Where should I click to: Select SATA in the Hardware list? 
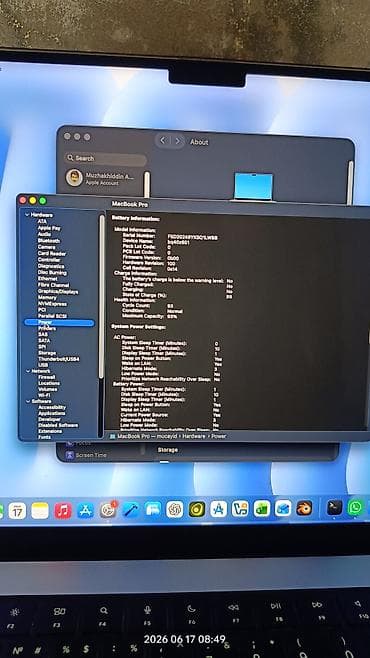click(x=44, y=341)
